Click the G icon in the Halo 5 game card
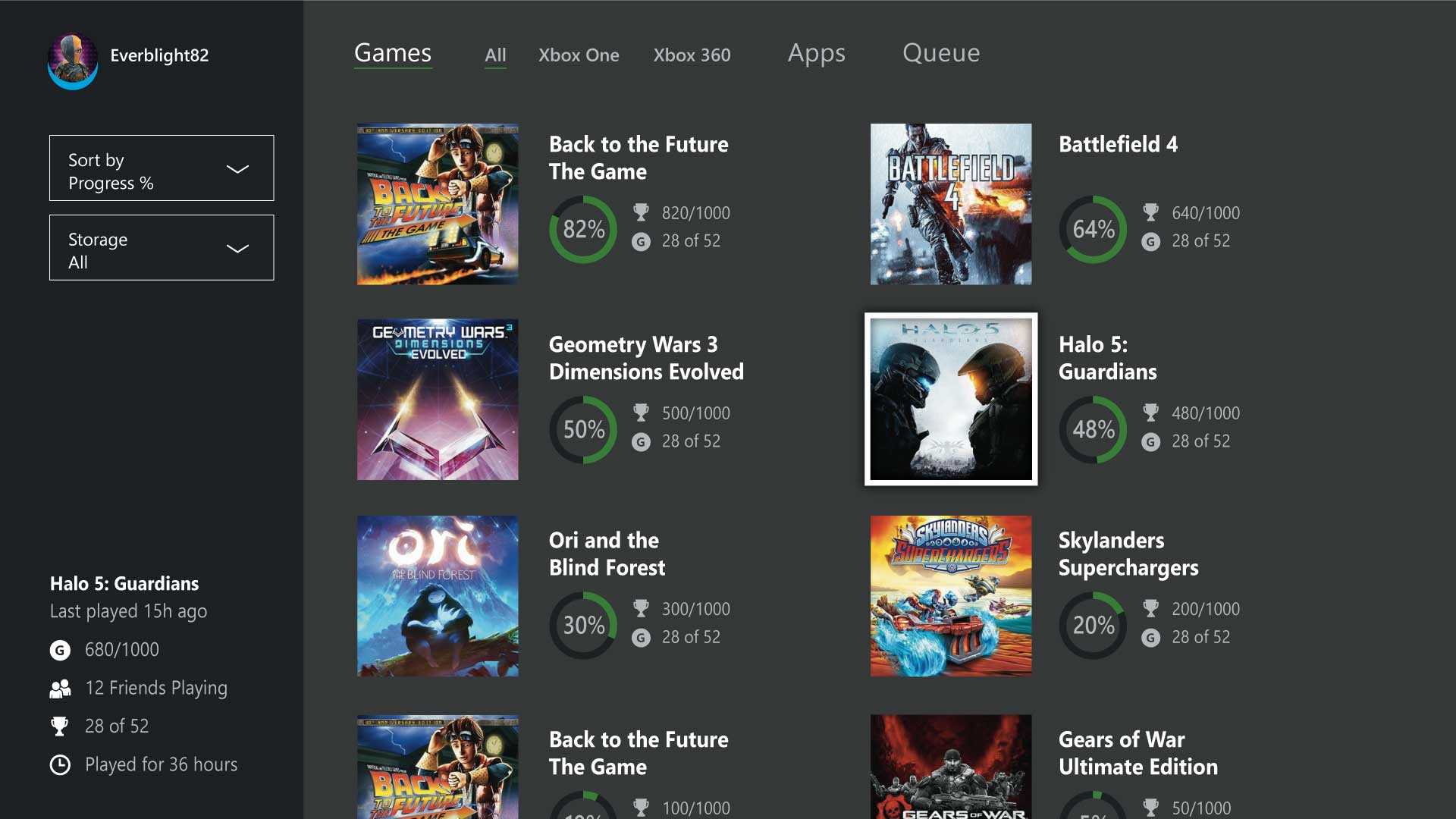This screenshot has width=1456, height=819. (1150, 442)
